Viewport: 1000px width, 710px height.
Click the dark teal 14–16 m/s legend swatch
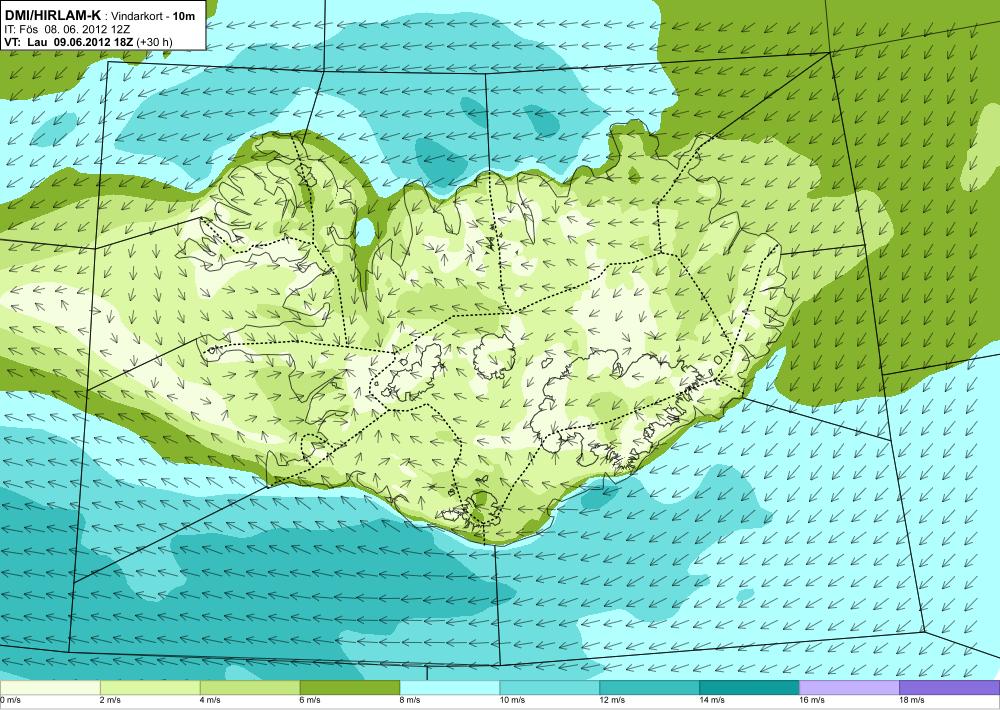[750, 688]
